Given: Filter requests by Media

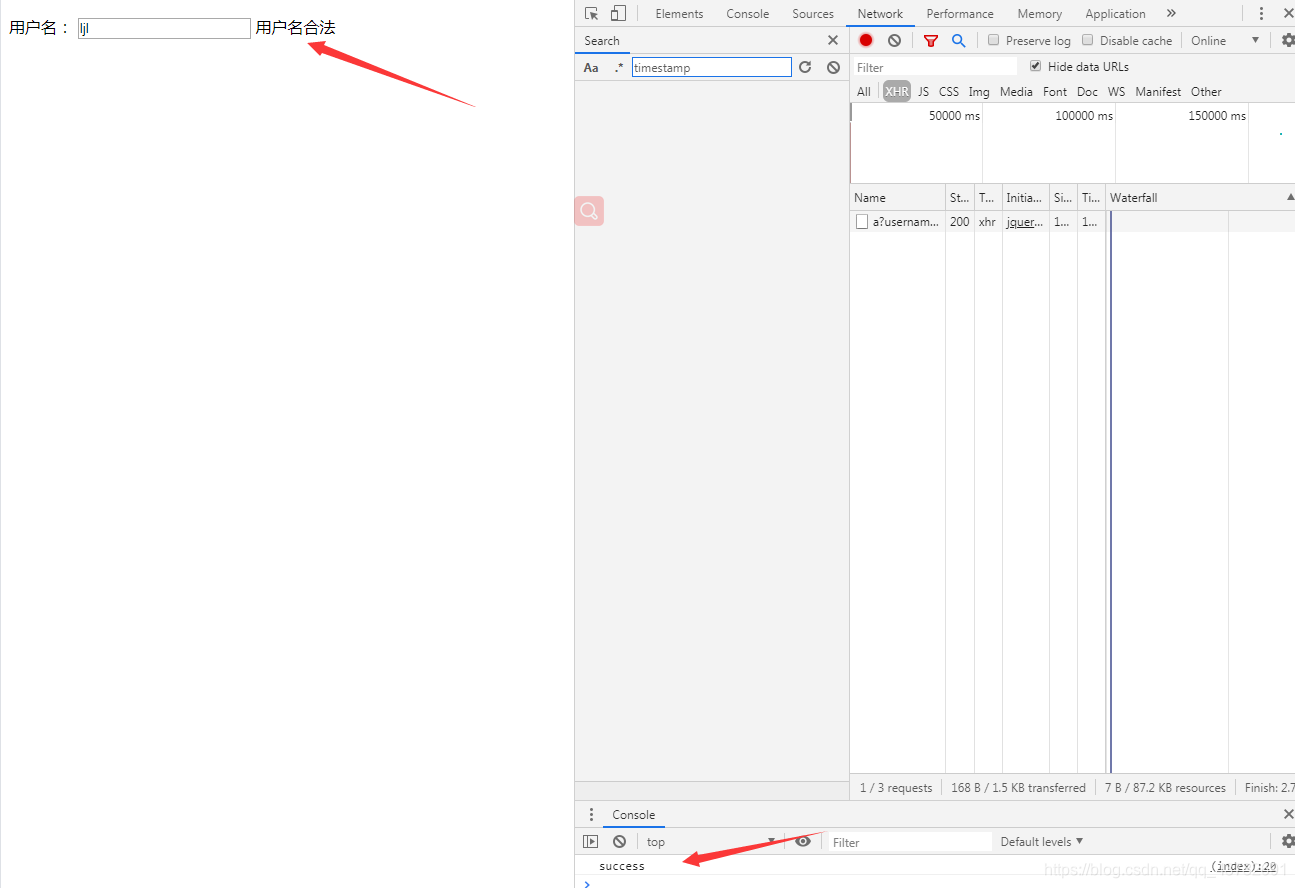Looking at the screenshot, I should point(1016,91).
